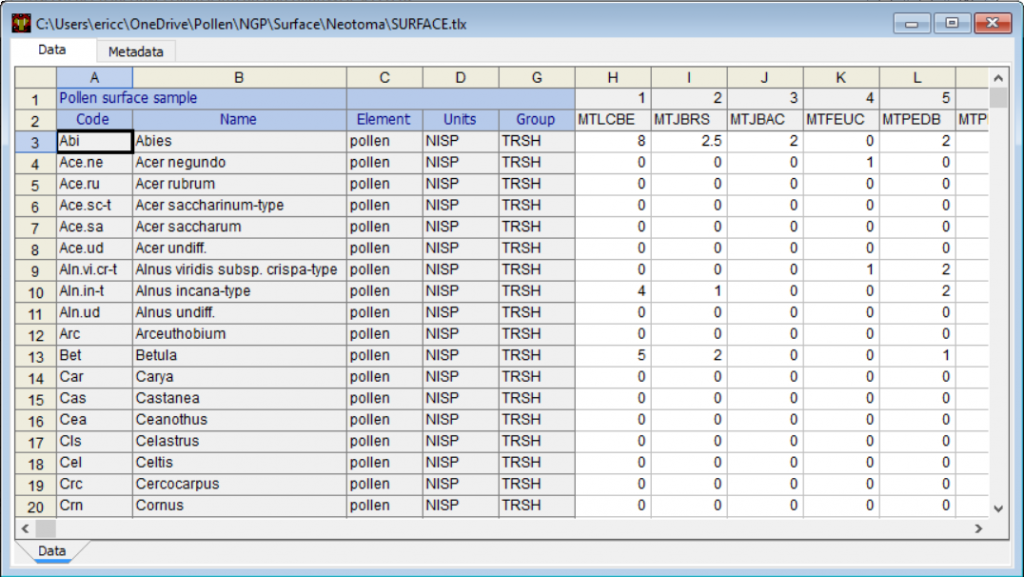Click the 'Element' column label cell
1024x577 pixels.
[385, 120]
